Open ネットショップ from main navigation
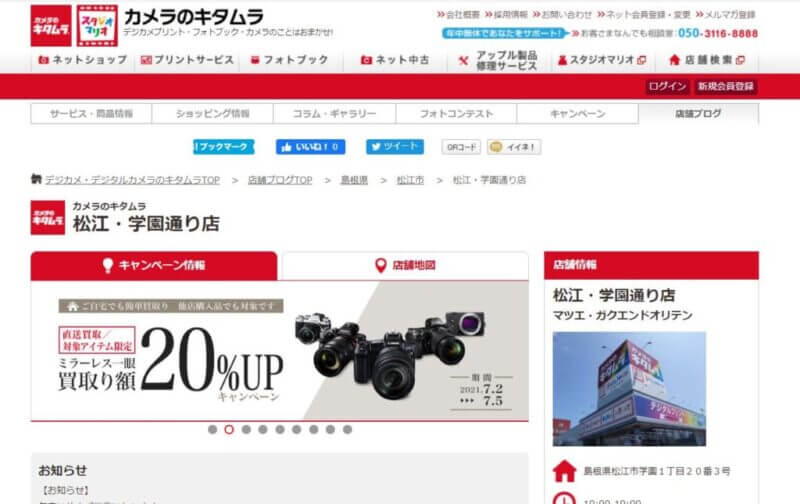 pos(83,60)
